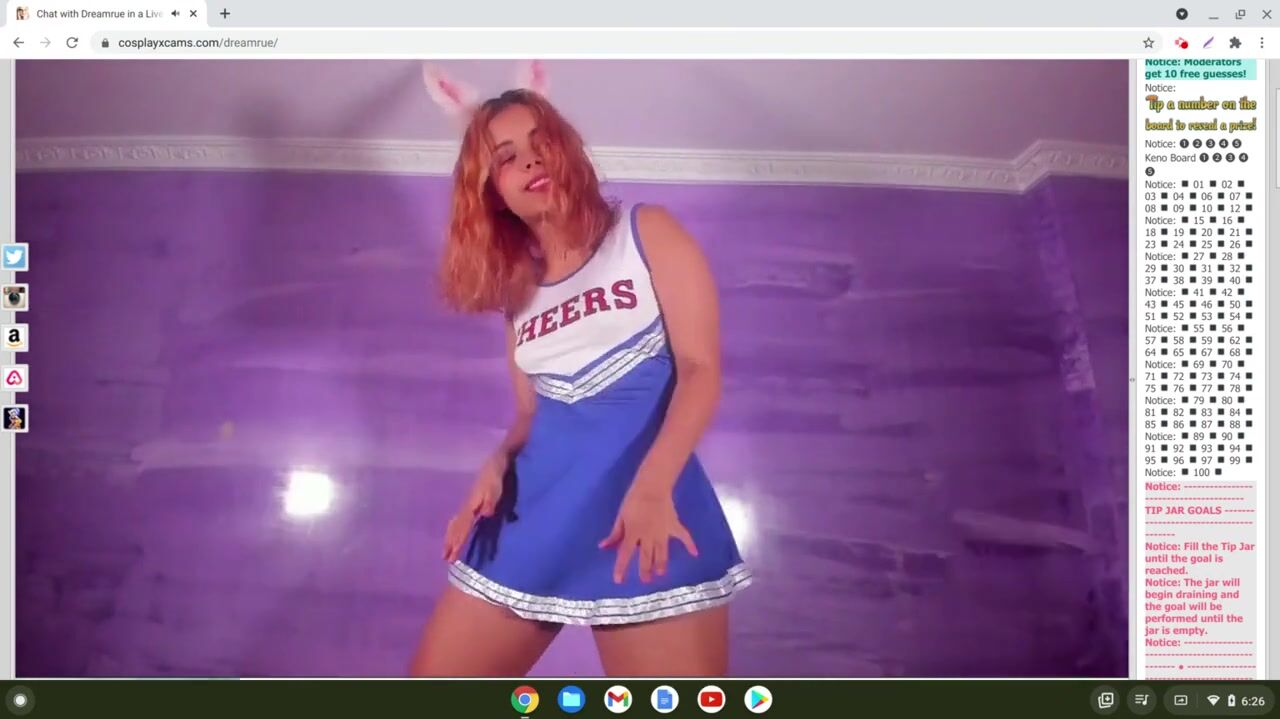Viewport: 1280px width, 719px height.
Task: Open the Chrome three-dot menu
Action: pyautogui.click(x=1262, y=43)
